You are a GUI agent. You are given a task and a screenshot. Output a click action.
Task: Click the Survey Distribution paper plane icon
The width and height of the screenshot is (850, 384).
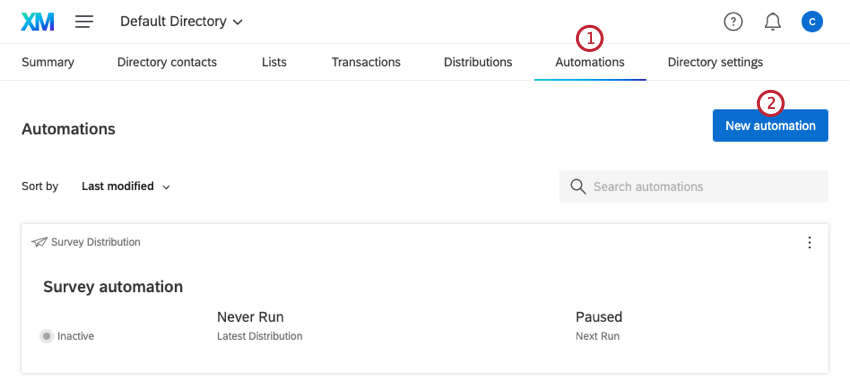pyautogui.click(x=39, y=242)
